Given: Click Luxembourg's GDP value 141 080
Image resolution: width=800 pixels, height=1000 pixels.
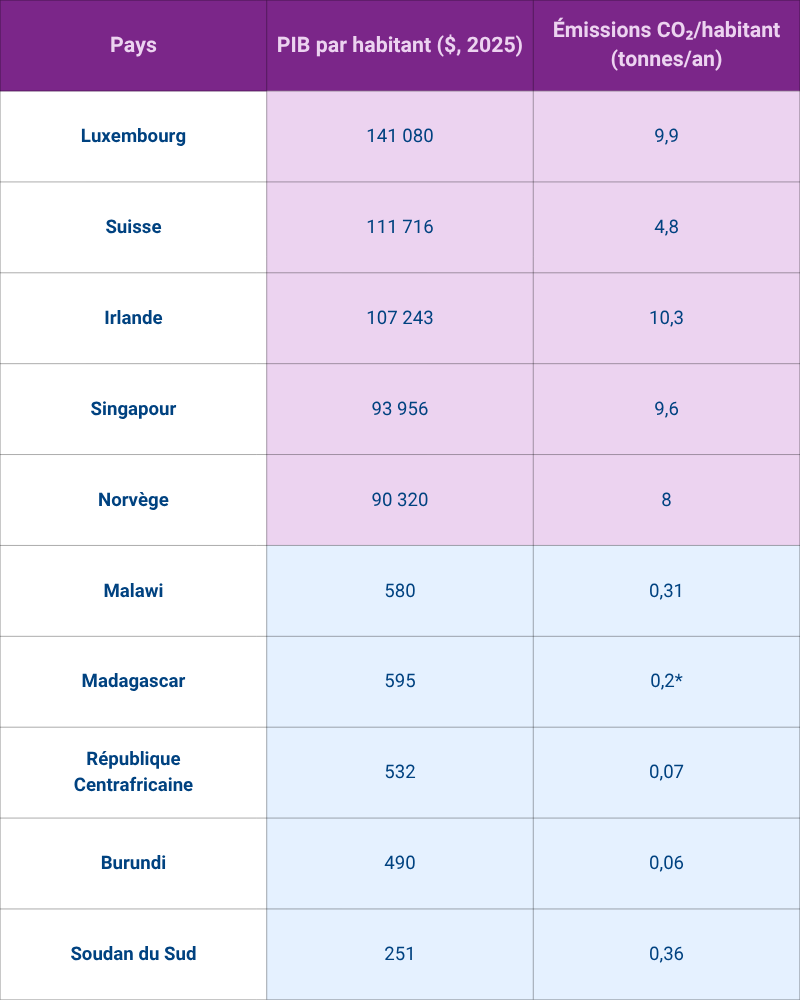Looking at the screenshot, I should tap(400, 136).
